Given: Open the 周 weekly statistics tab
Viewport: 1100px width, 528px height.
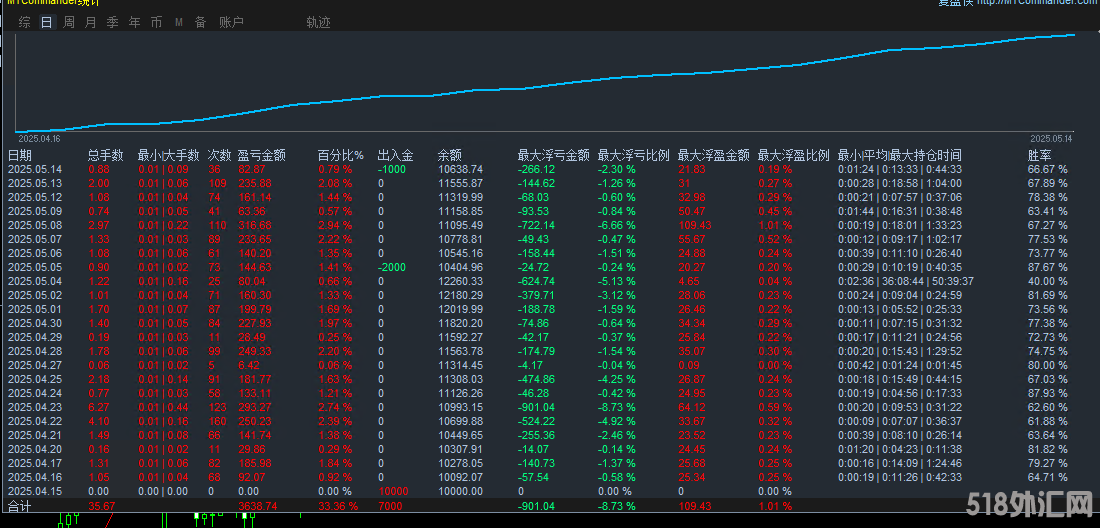Looking at the screenshot, I should pyautogui.click(x=69, y=22).
